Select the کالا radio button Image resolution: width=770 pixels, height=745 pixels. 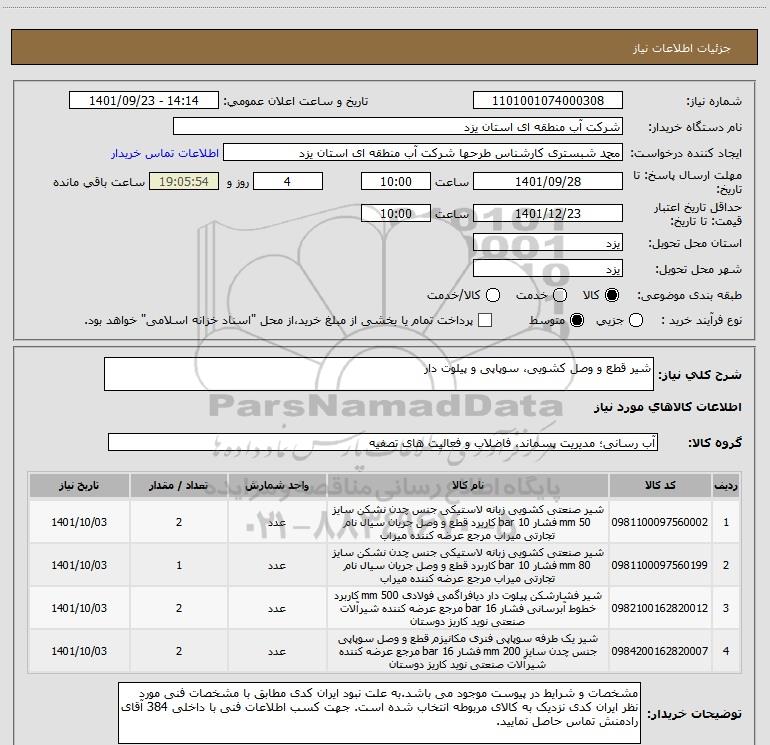[612, 295]
